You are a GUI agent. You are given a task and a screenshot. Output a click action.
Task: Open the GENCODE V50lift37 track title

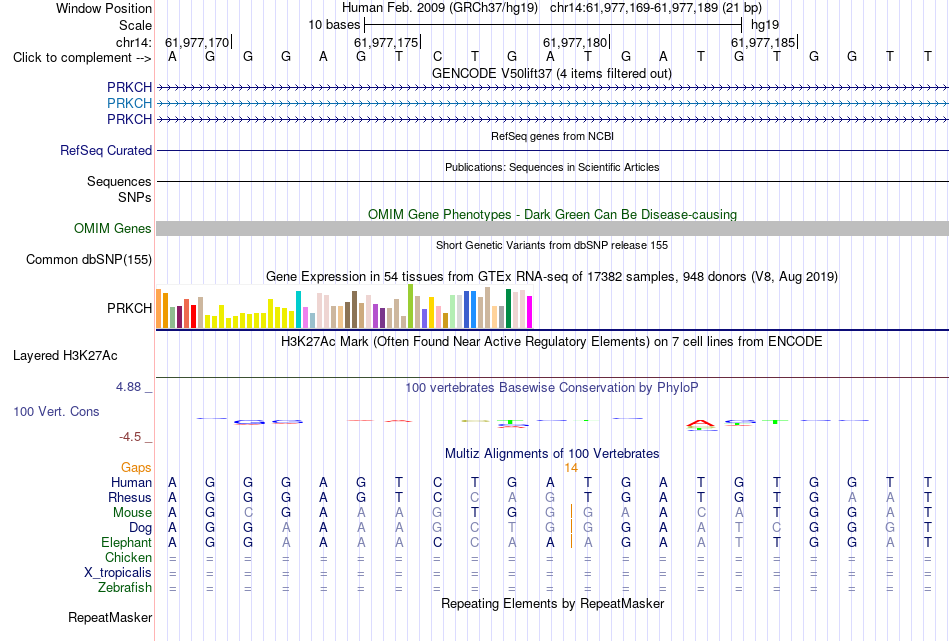click(551, 73)
